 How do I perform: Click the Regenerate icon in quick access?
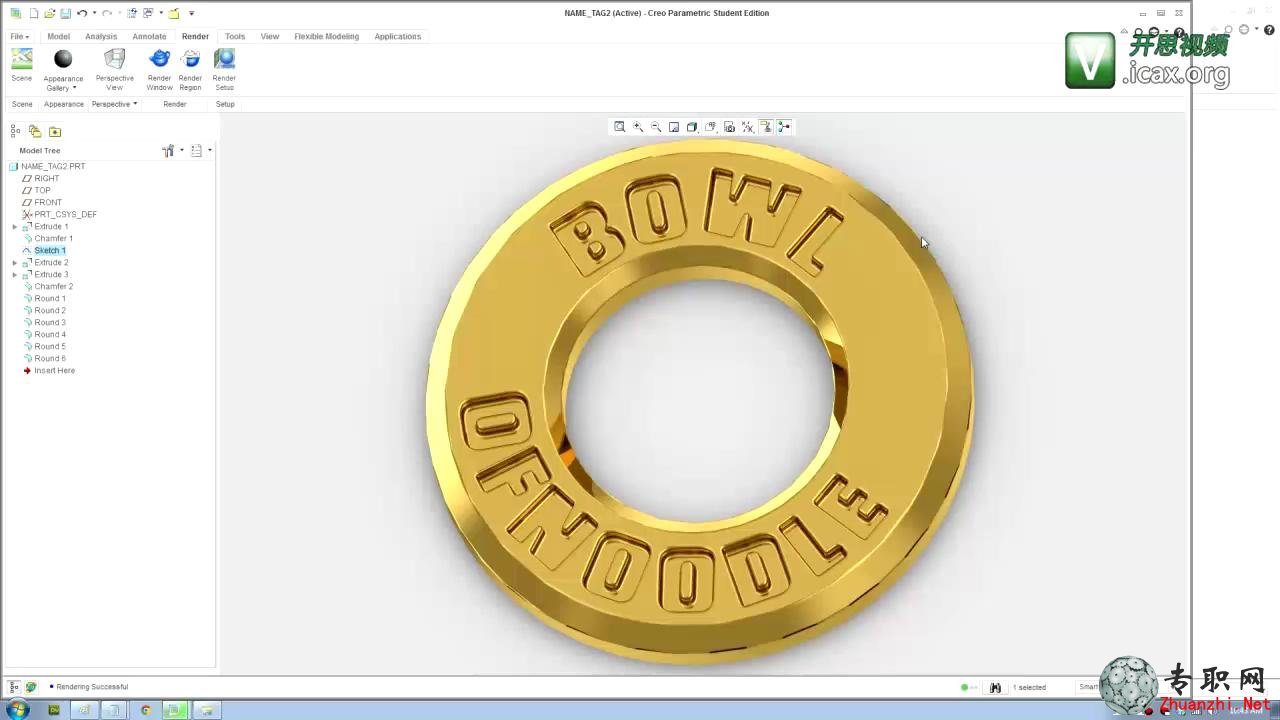pyautogui.click(x=132, y=13)
